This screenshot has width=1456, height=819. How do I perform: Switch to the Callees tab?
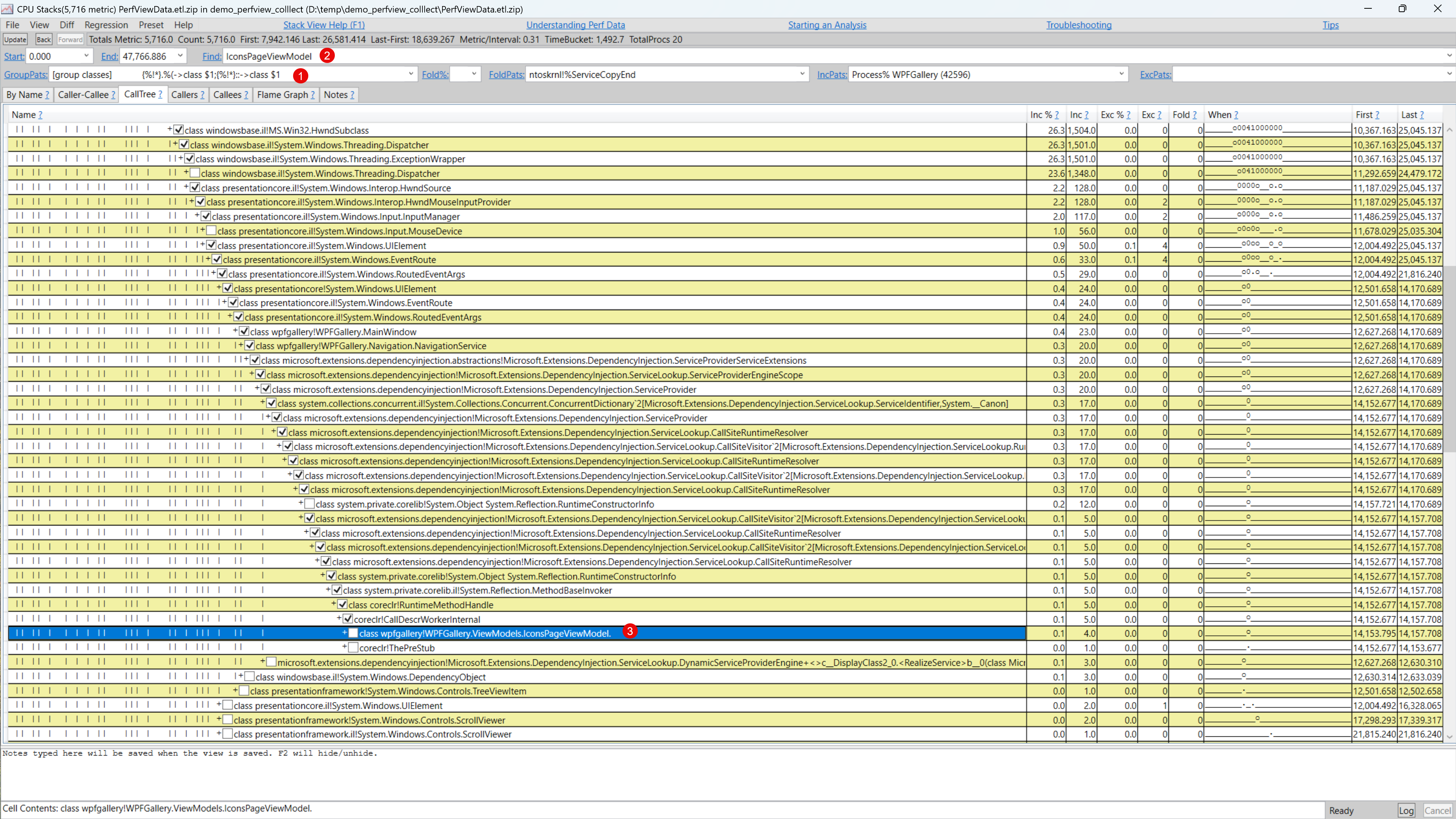(x=231, y=95)
